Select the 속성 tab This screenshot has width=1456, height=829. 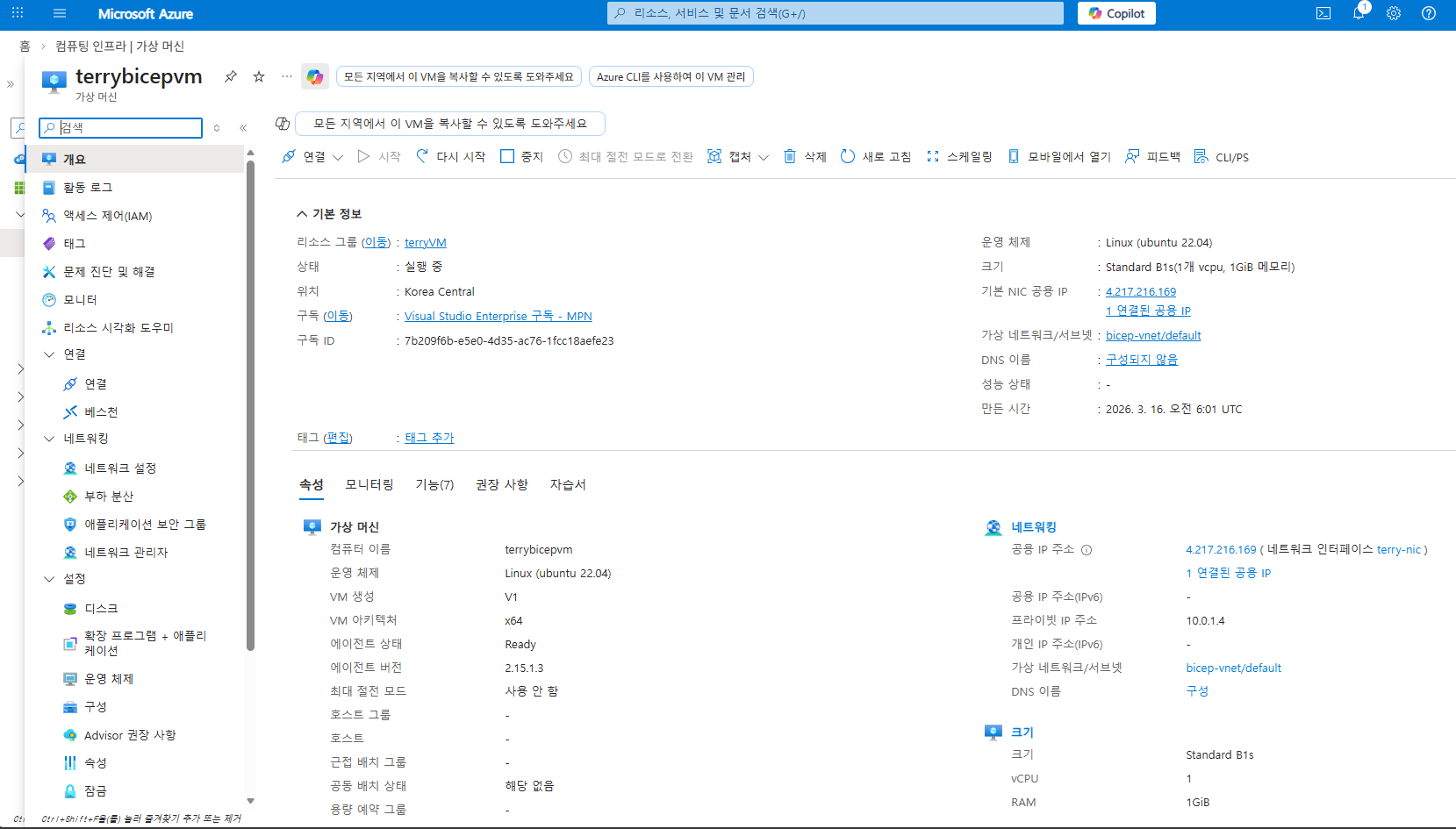312,484
